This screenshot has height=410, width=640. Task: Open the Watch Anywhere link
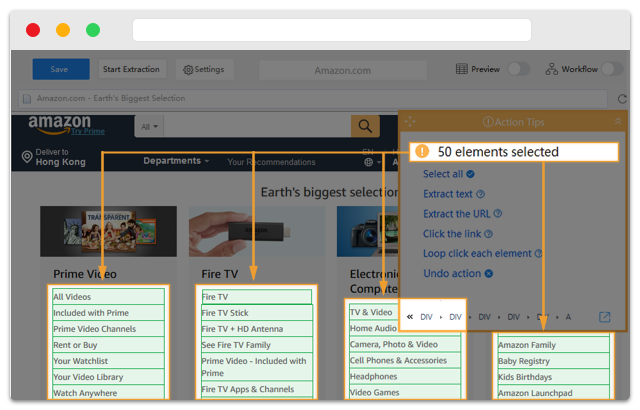tap(108, 393)
